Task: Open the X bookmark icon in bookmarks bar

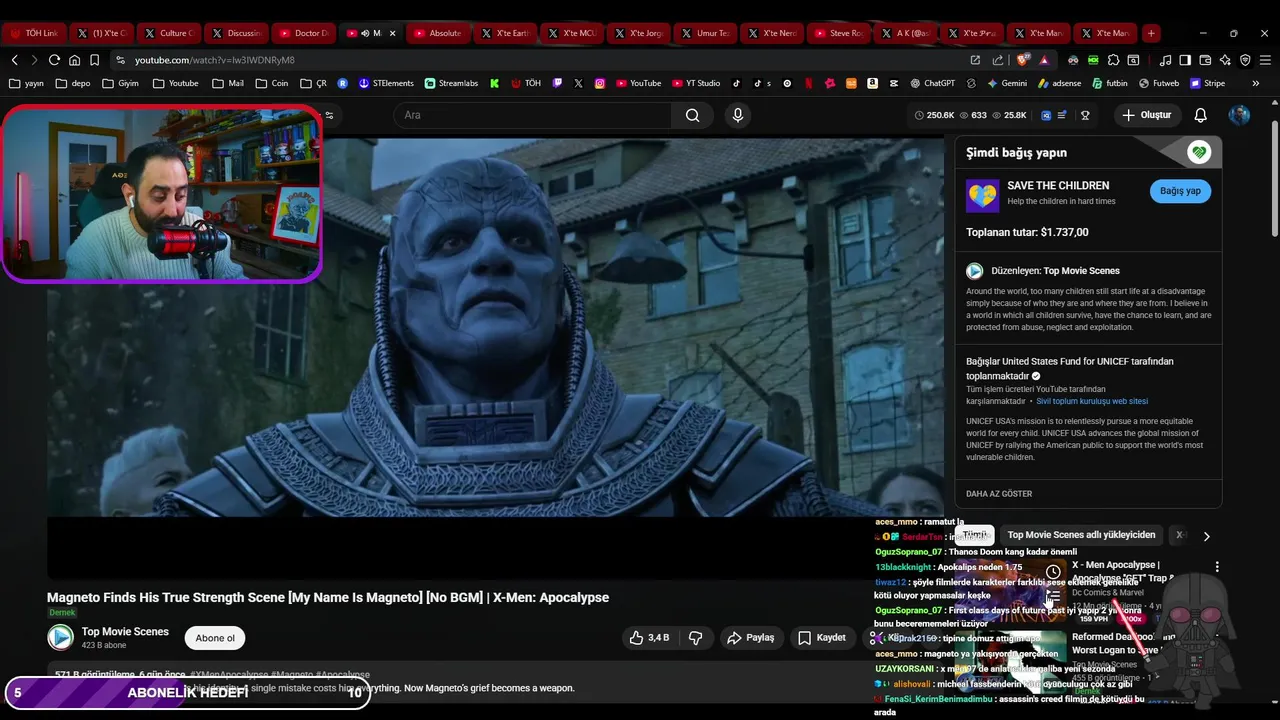Action: pos(578,83)
